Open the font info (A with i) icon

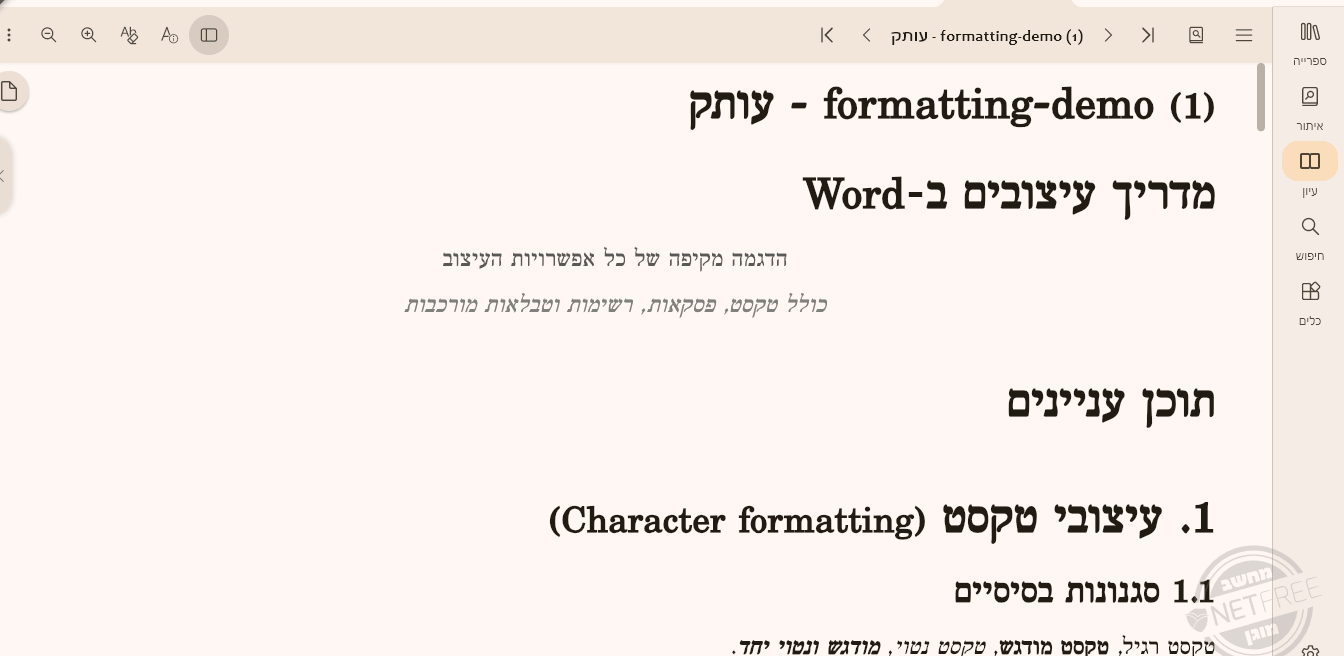(169, 35)
